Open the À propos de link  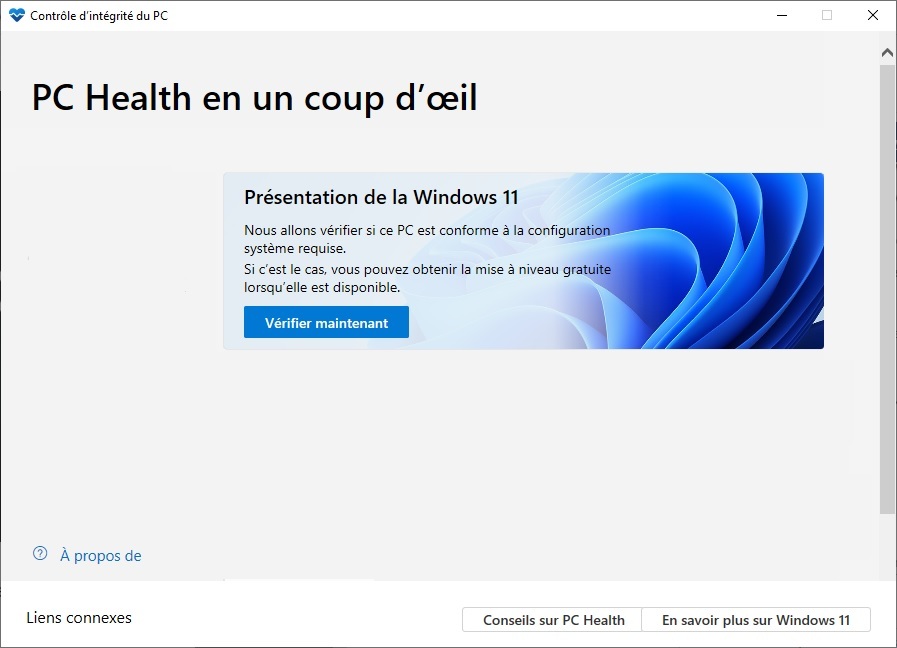(101, 555)
